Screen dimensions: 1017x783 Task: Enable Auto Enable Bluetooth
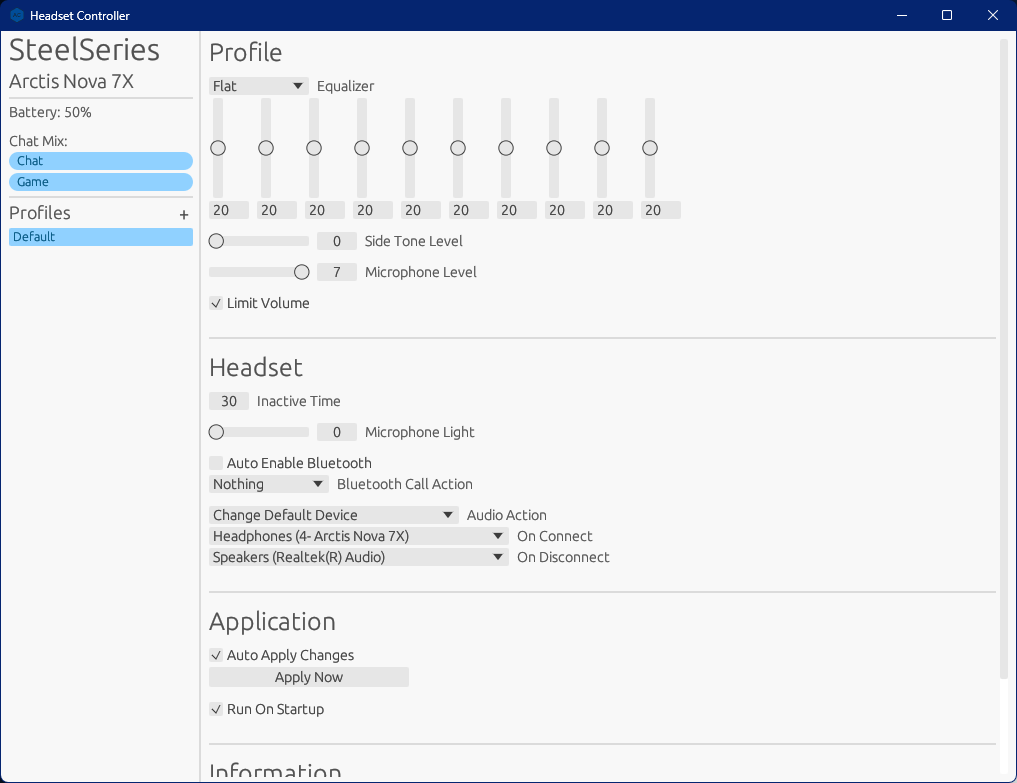click(x=215, y=462)
